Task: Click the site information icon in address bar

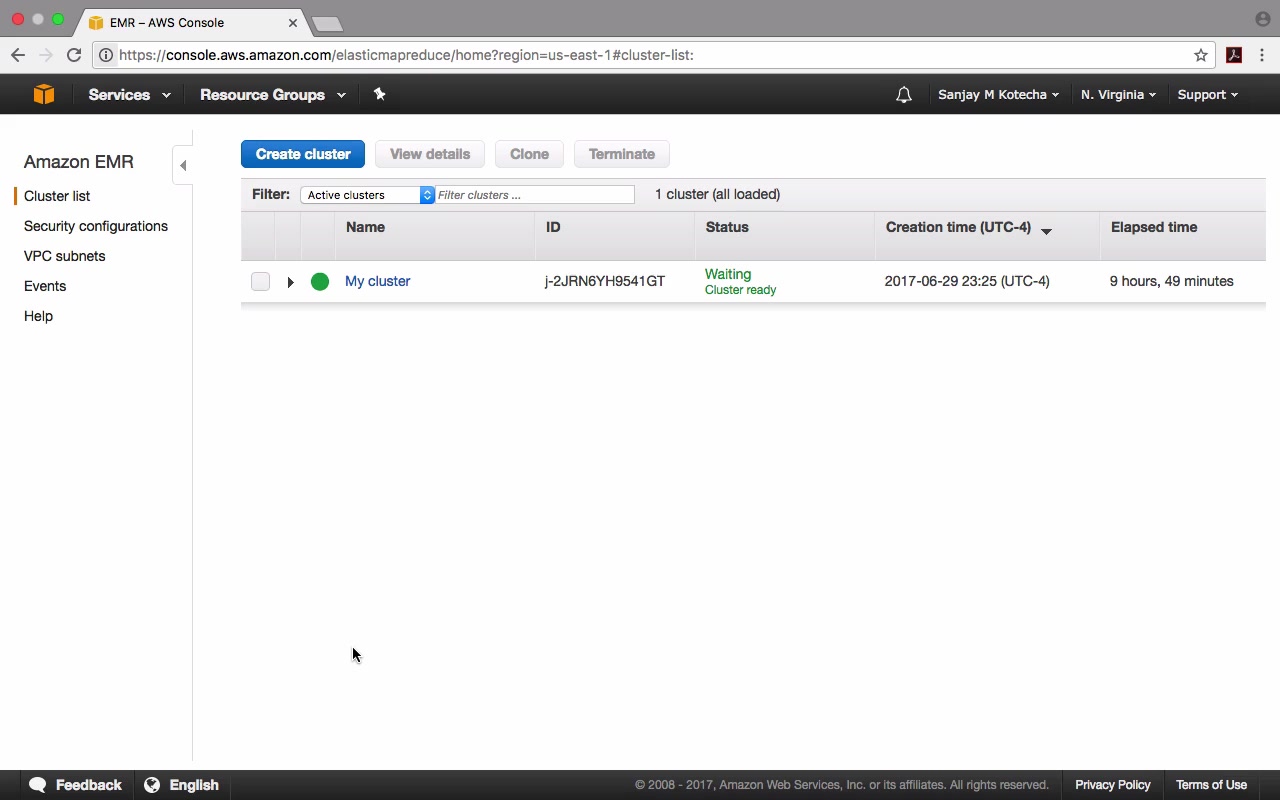Action: pos(106,55)
